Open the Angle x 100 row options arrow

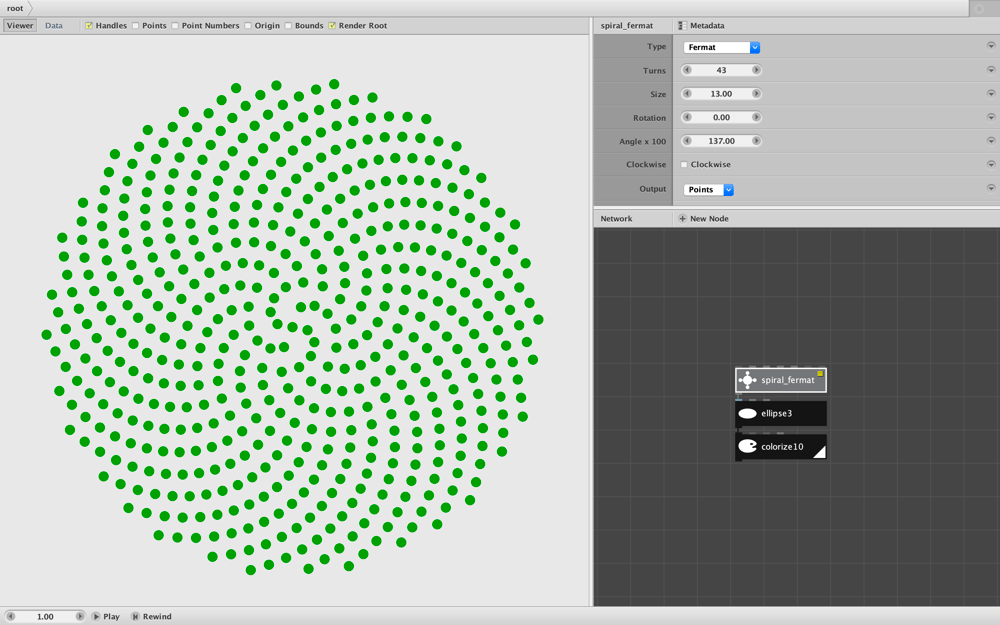coord(990,140)
